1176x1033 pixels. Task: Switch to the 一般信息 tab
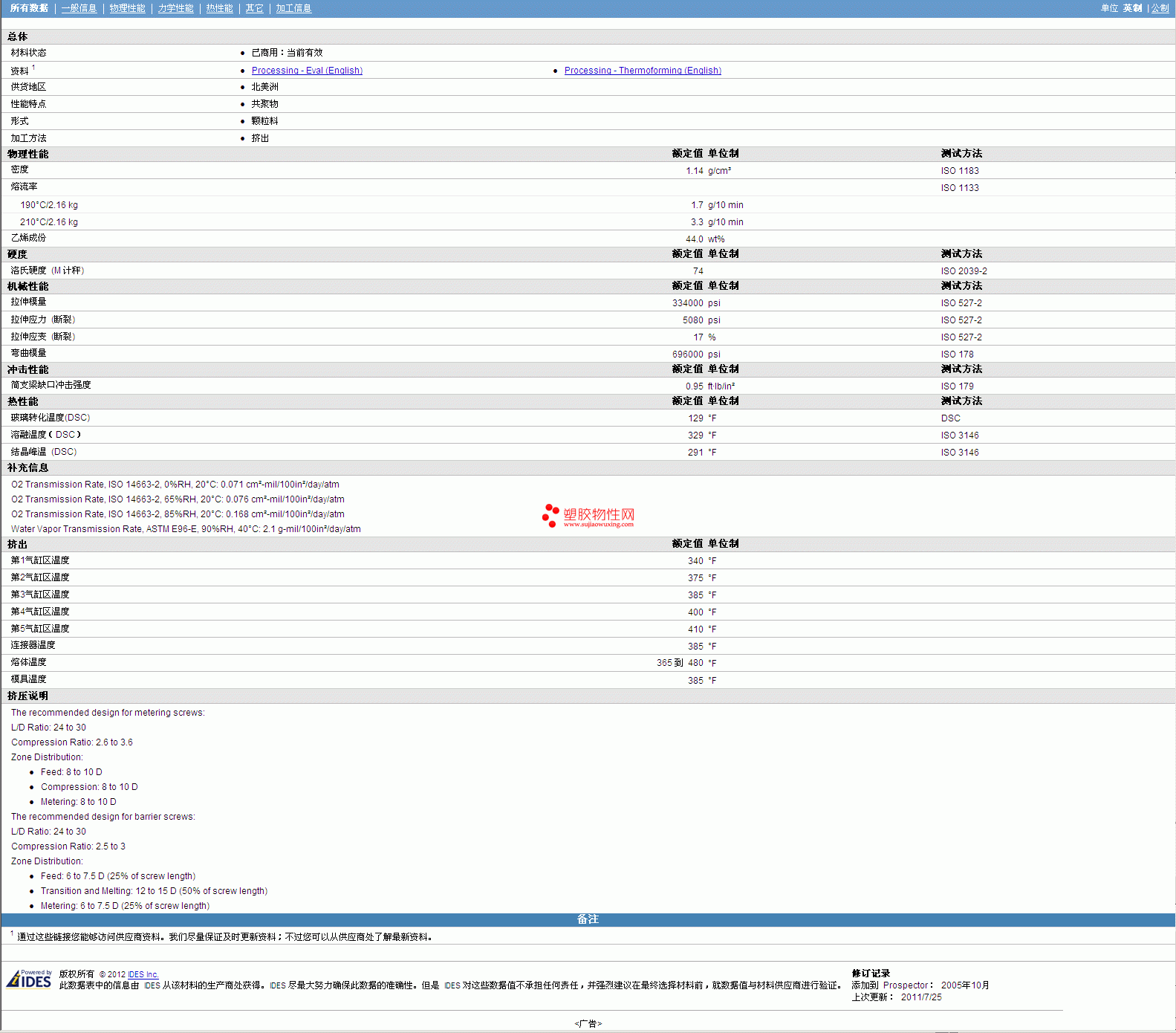pyautogui.click(x=79, y=8)
